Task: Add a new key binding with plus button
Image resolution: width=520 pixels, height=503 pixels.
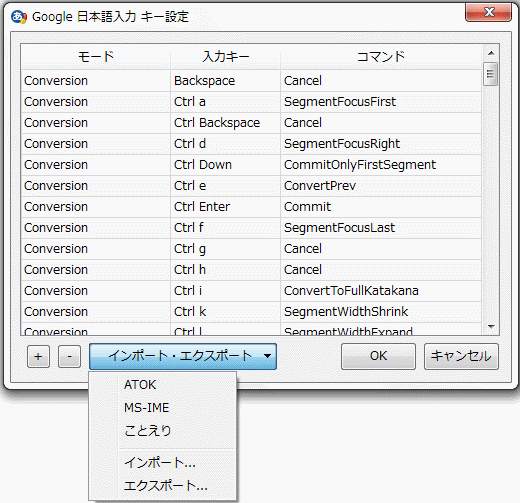Action: tap(38, 356)
